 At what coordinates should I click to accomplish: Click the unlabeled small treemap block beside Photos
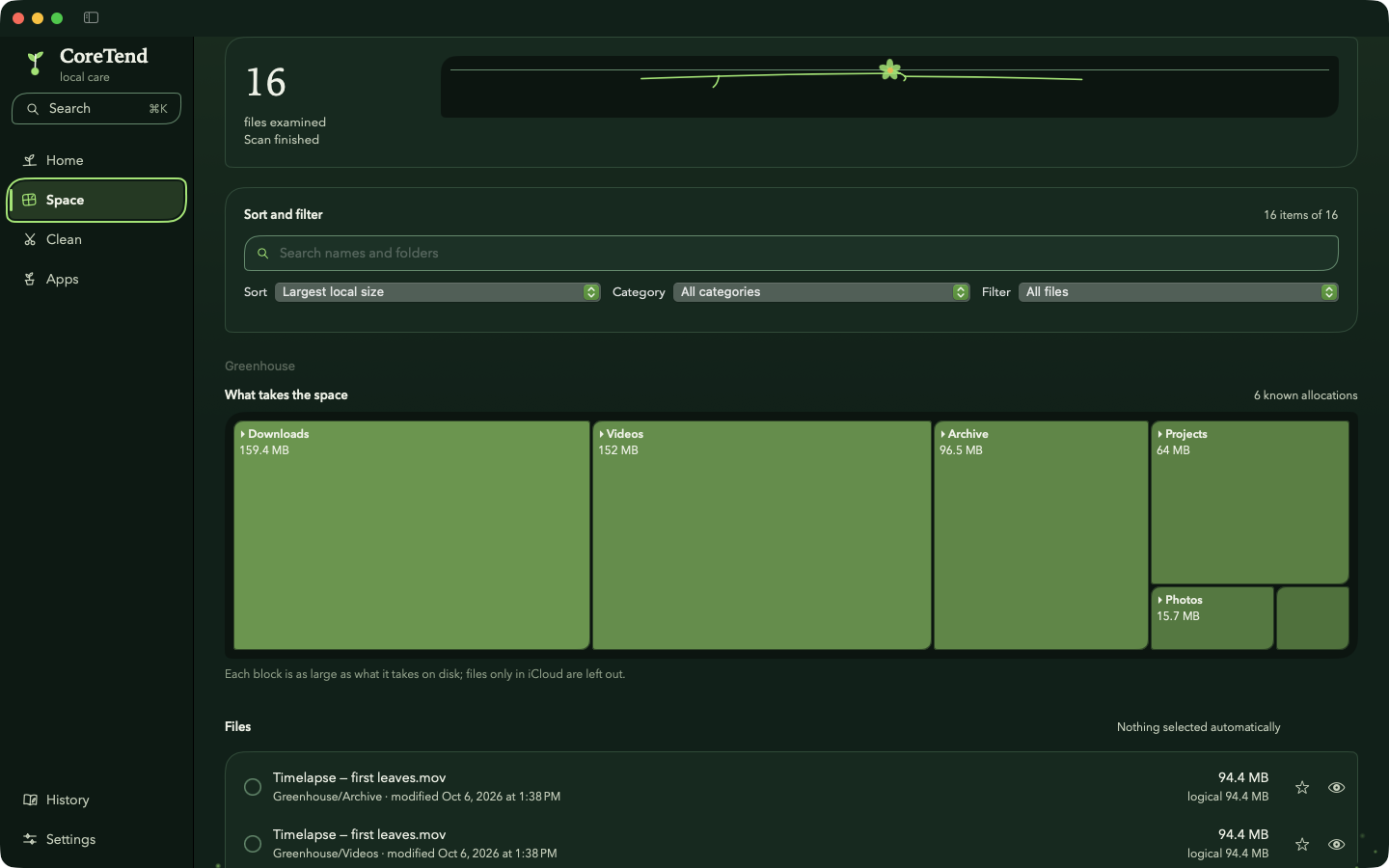1313,618
